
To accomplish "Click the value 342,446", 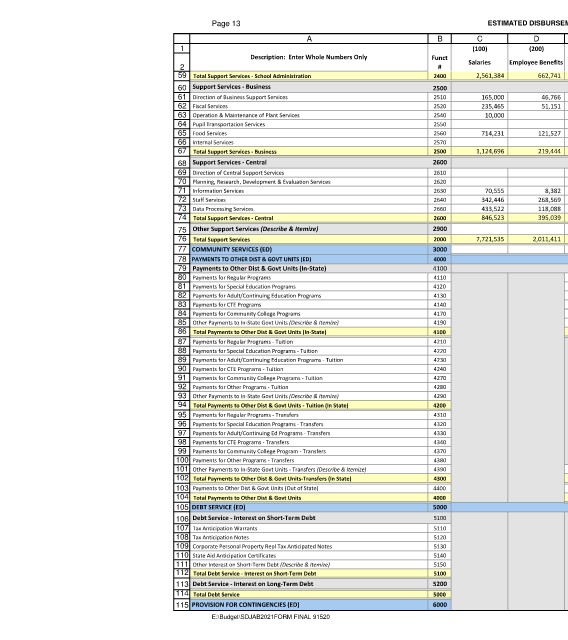I will click(479, 200).
